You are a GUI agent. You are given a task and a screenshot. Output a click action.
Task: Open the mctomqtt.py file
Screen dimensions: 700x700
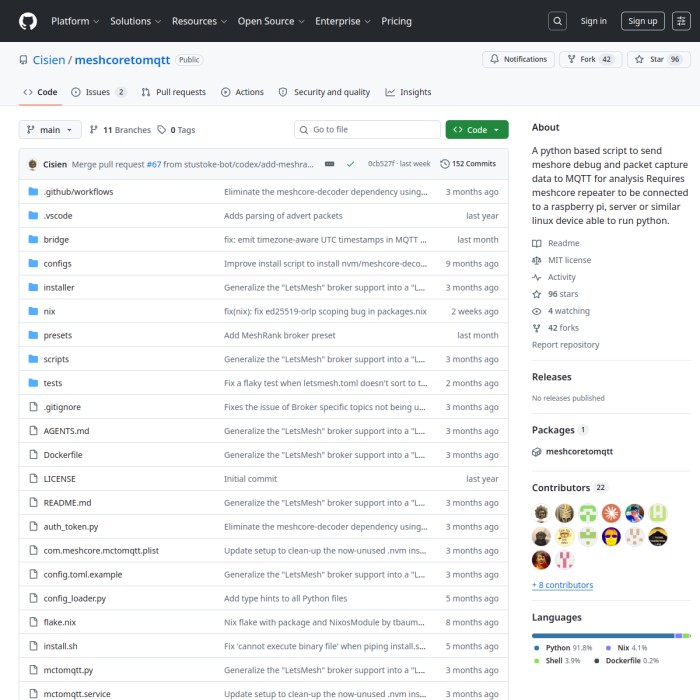pos(68,670)
